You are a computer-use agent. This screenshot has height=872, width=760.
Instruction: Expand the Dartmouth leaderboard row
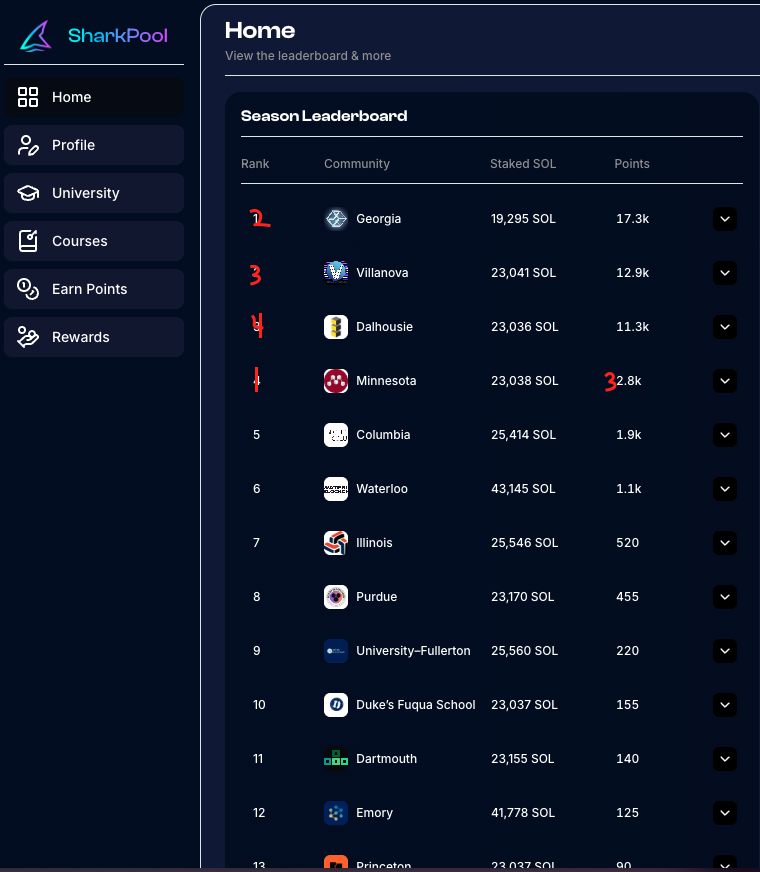725,759
